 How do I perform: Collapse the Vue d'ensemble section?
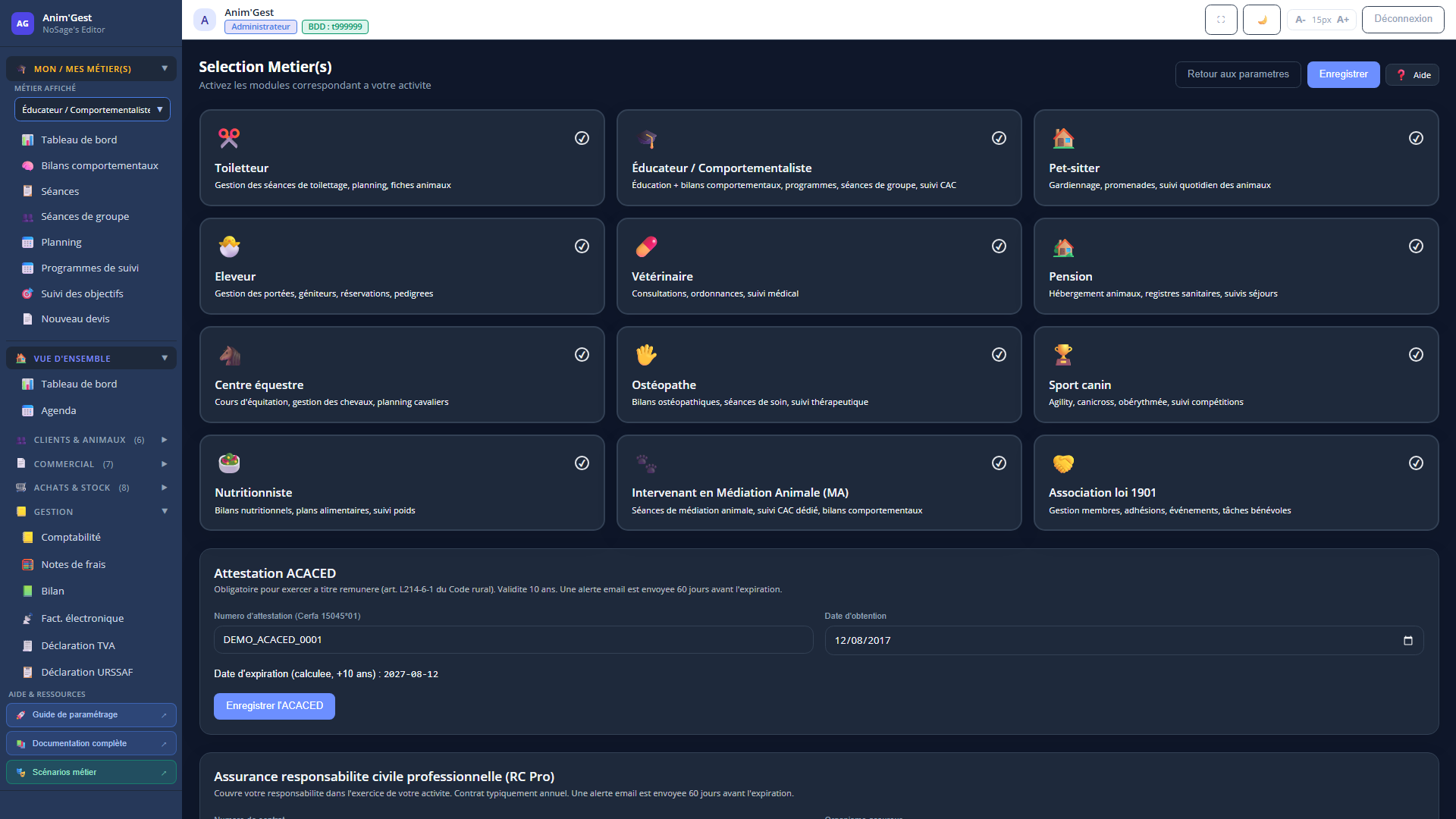91,359
